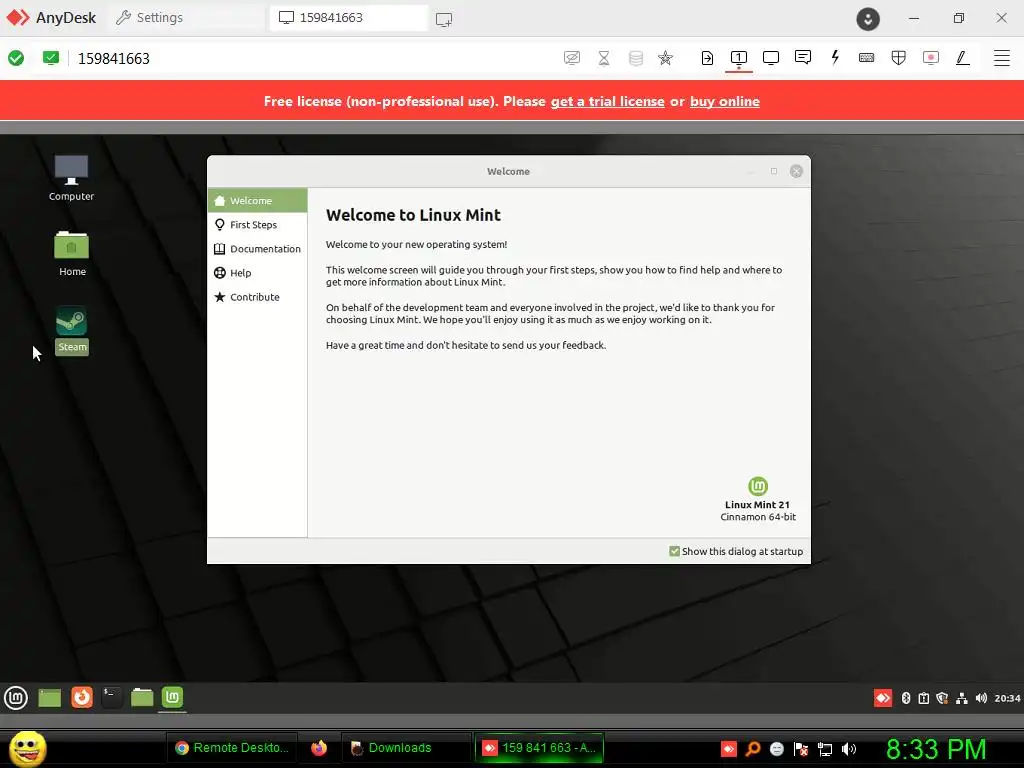Select the 159841663 session tab

coord(349,18)
